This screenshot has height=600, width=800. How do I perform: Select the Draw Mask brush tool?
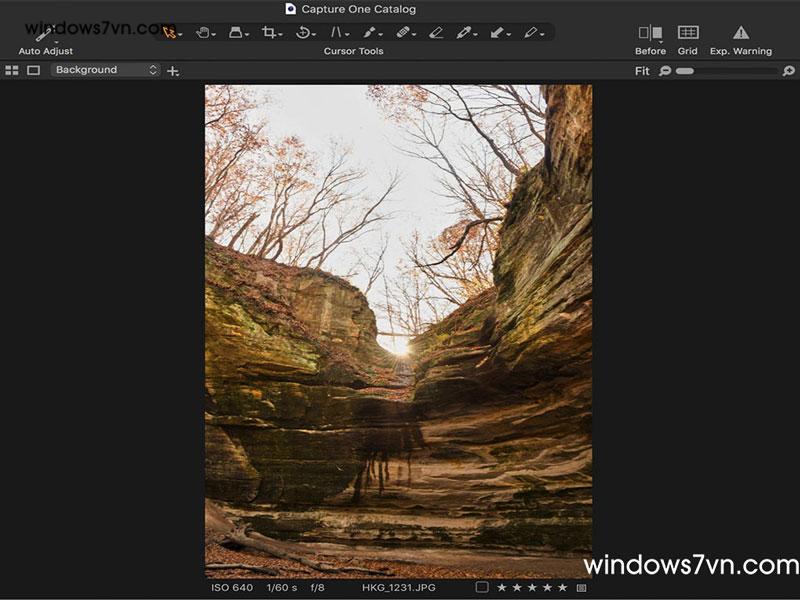pos(369,33)
